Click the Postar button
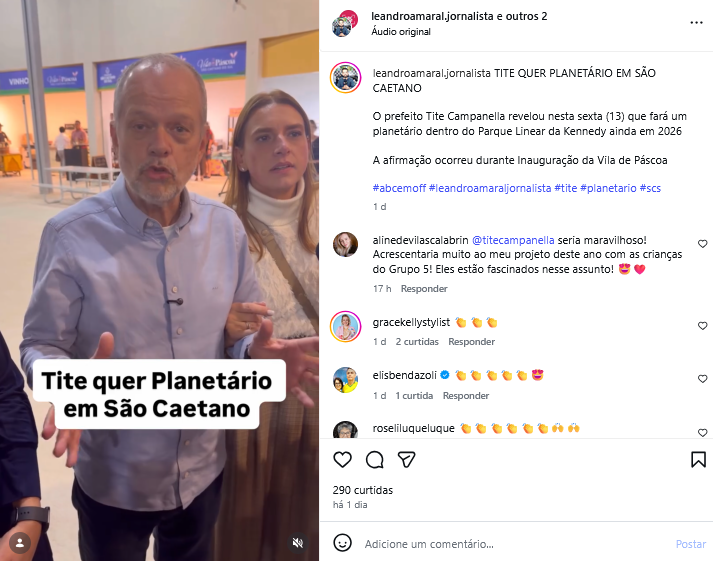Viewport: 713px width, 561px height. click(x=691, y=544)
